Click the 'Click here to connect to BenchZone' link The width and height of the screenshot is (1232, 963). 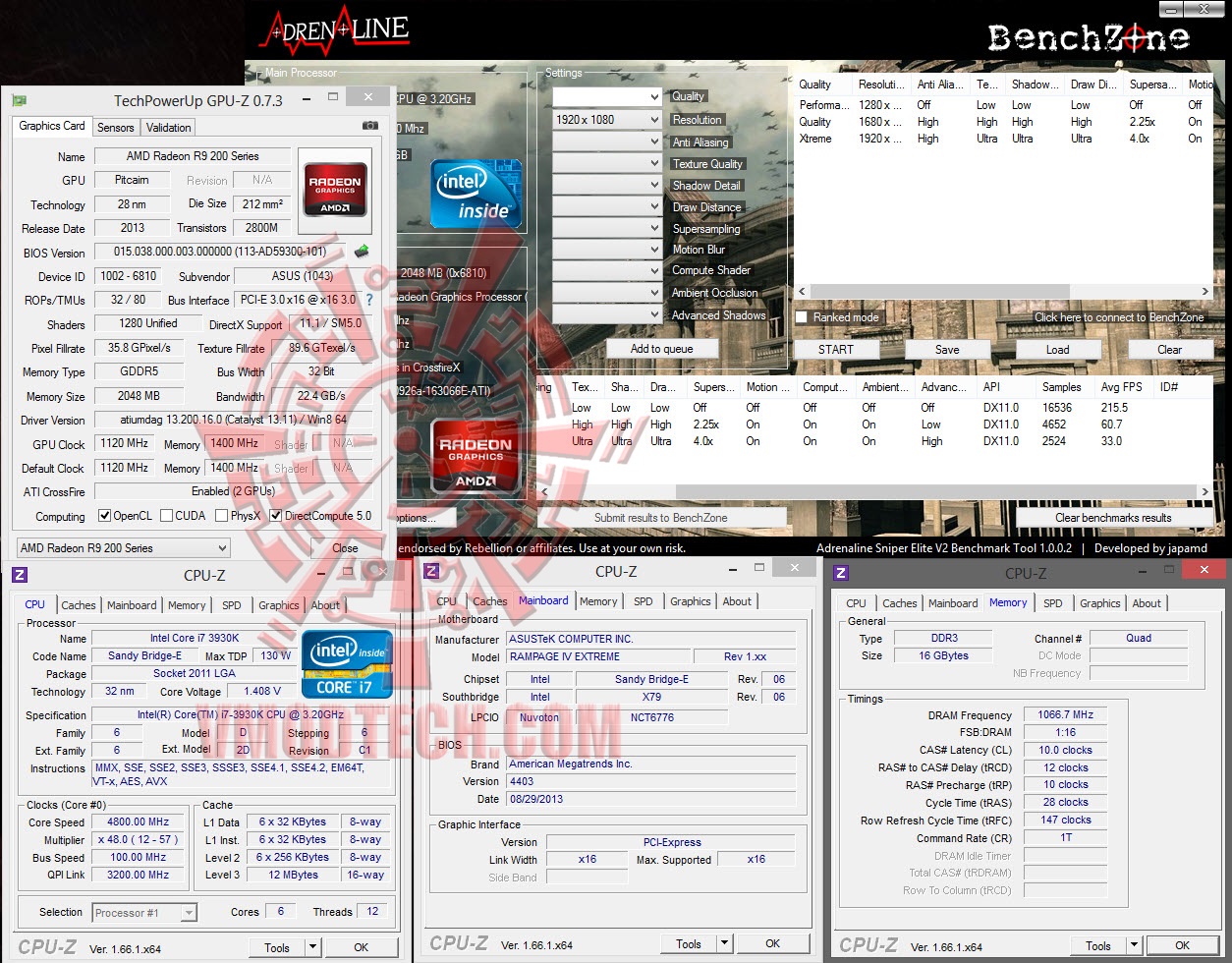point(1118,317)
